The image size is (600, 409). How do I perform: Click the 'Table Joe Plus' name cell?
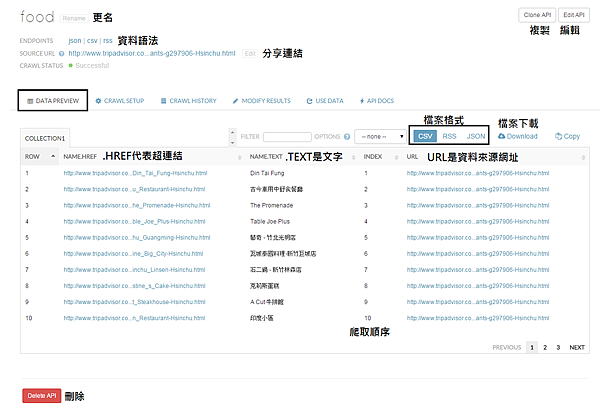pyautogui.click(x=270, y=222)
